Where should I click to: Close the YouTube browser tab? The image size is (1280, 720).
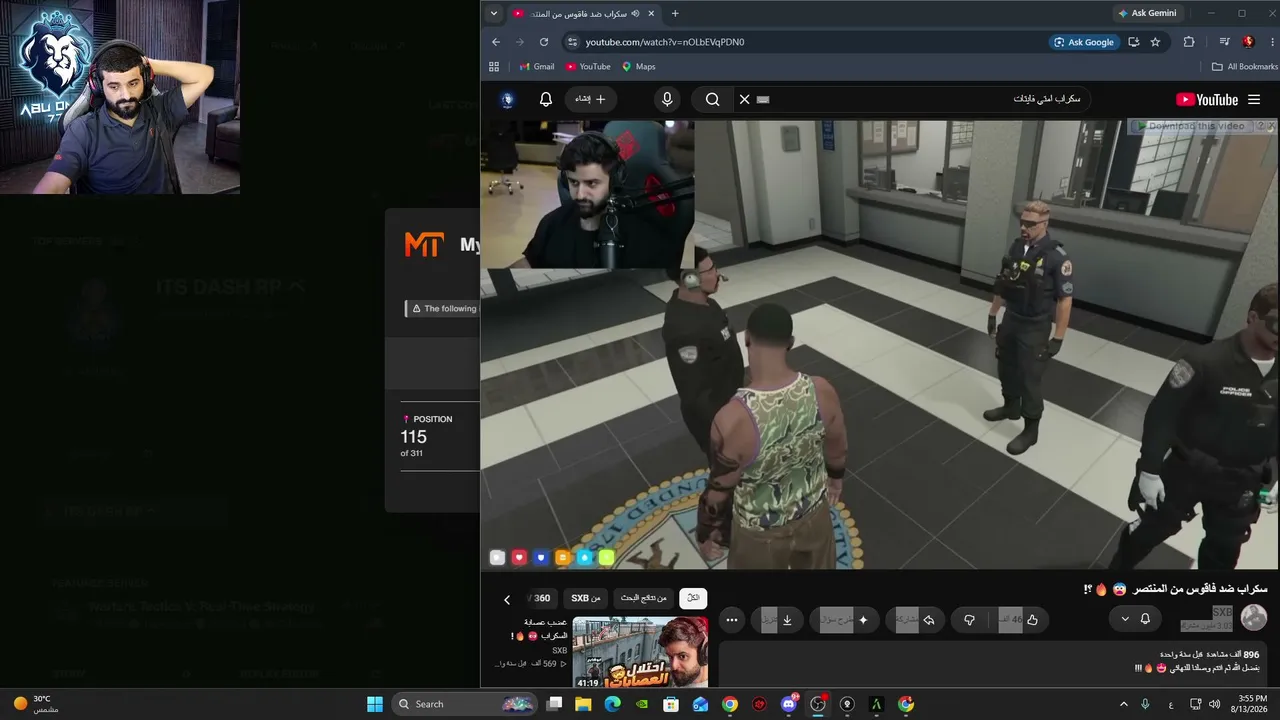(x=651, y=14)
